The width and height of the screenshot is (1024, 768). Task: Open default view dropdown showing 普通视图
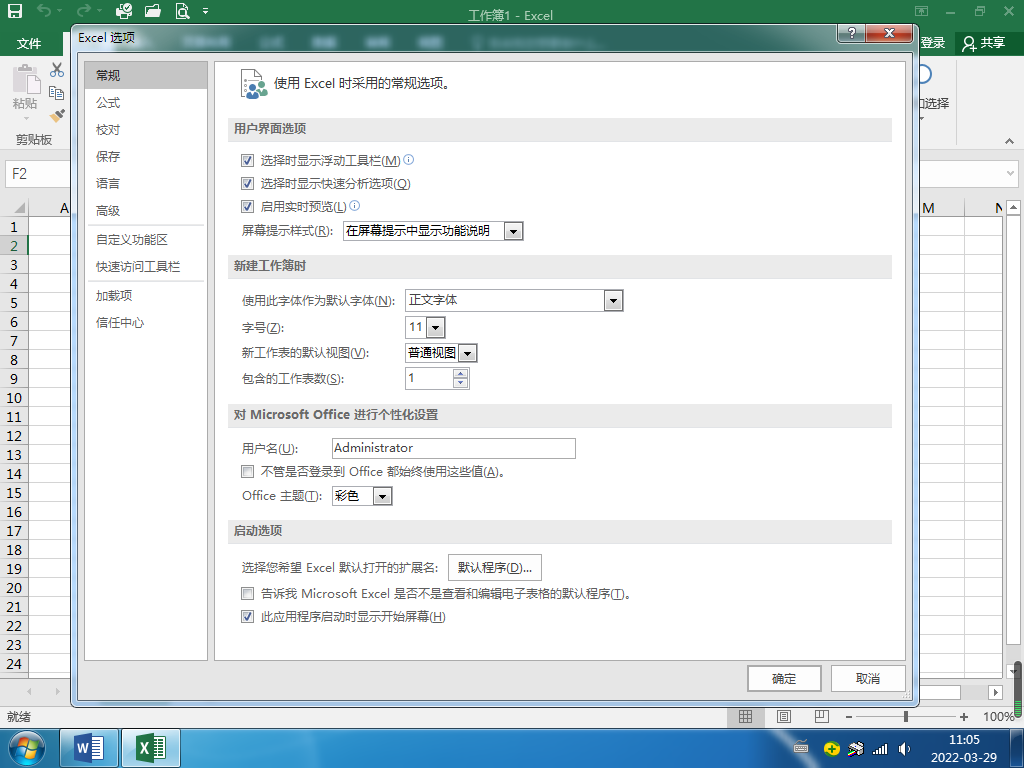(x=468, y=353)
